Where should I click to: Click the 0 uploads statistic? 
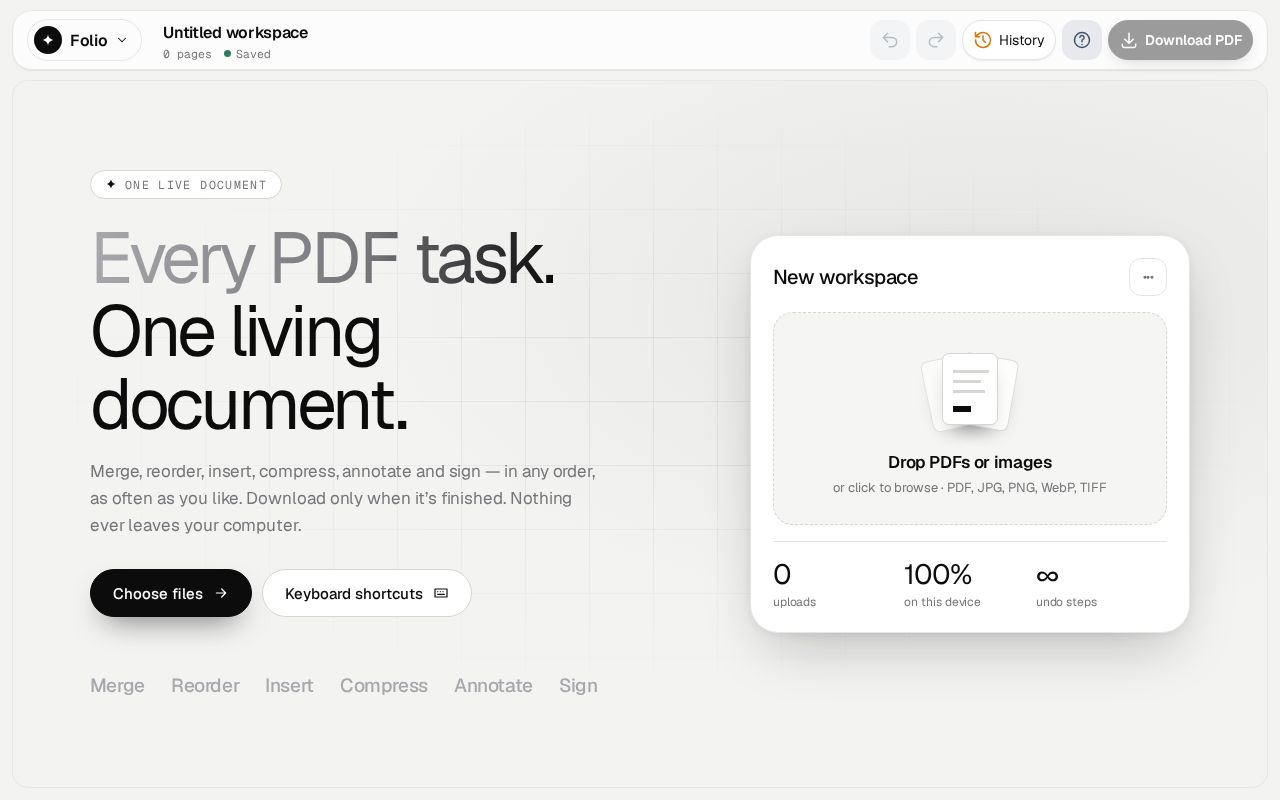pos(794,585)
